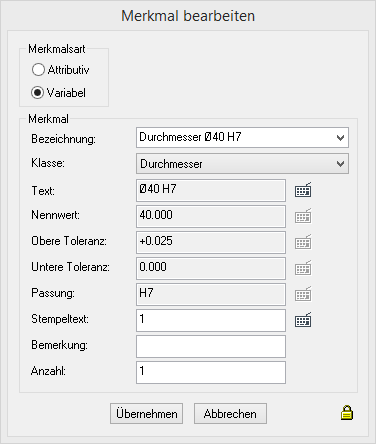The width and height of the screenshot is (376, 444).
Task: Click the Untere Toleranz field 0.000
Action: pos(211,268)
